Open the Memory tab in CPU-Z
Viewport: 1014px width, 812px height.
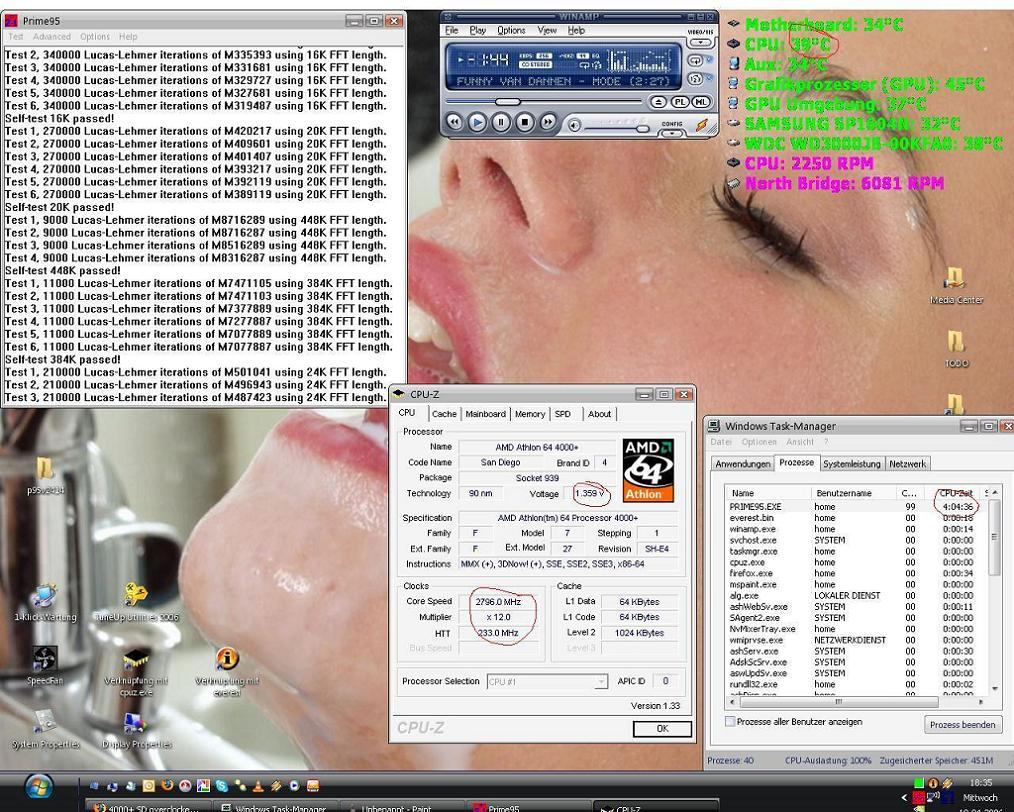530,414
